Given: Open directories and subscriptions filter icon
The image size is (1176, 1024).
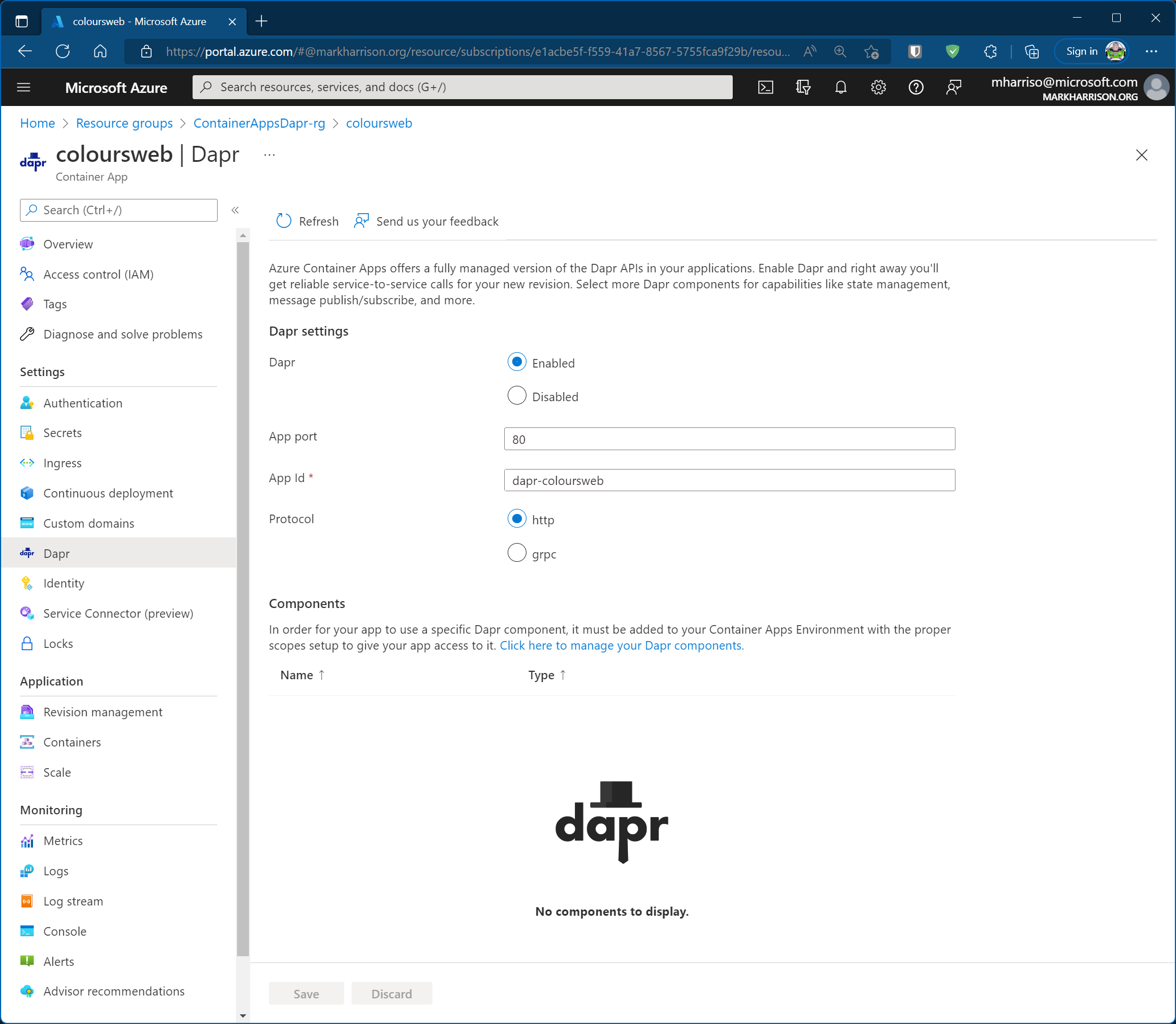Looking at the screenshot, I should pyautogui.click(x=803, y=87).
